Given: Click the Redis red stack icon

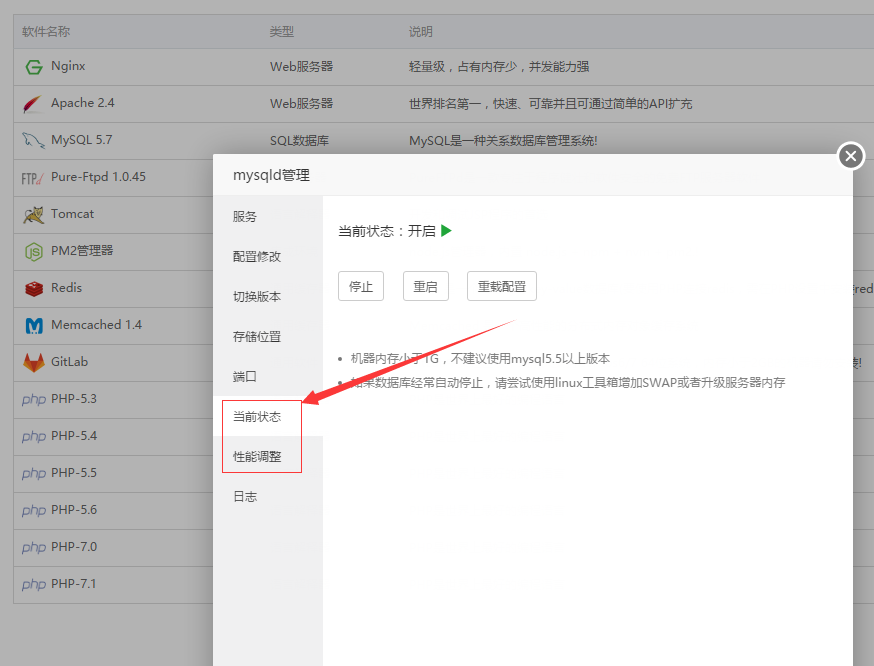Looking at the screenshot, I should click(x=34, y=289).
